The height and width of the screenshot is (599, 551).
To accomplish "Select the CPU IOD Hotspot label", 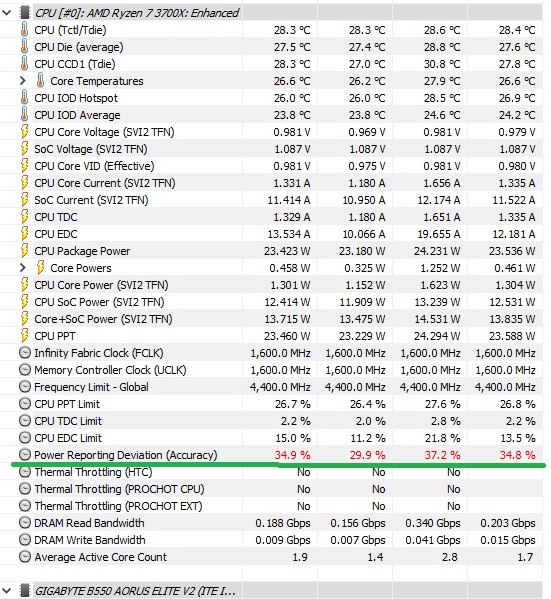I will pyautogui.click(x=76, y=98).
